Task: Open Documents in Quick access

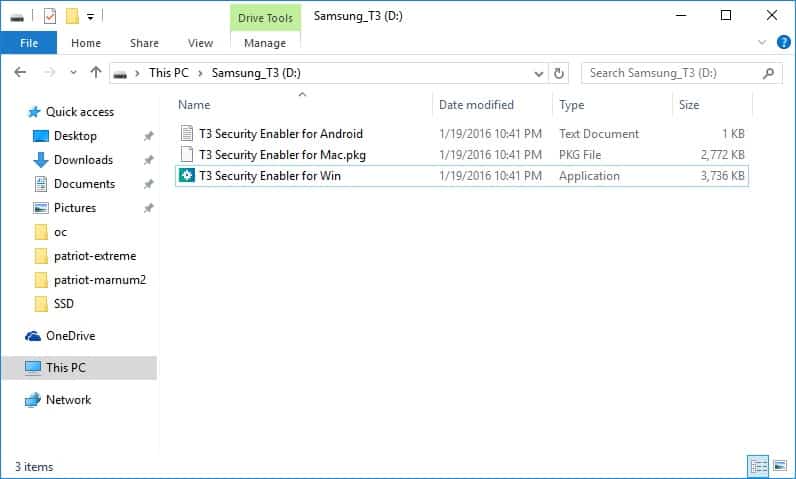Action: click(84, 184)
